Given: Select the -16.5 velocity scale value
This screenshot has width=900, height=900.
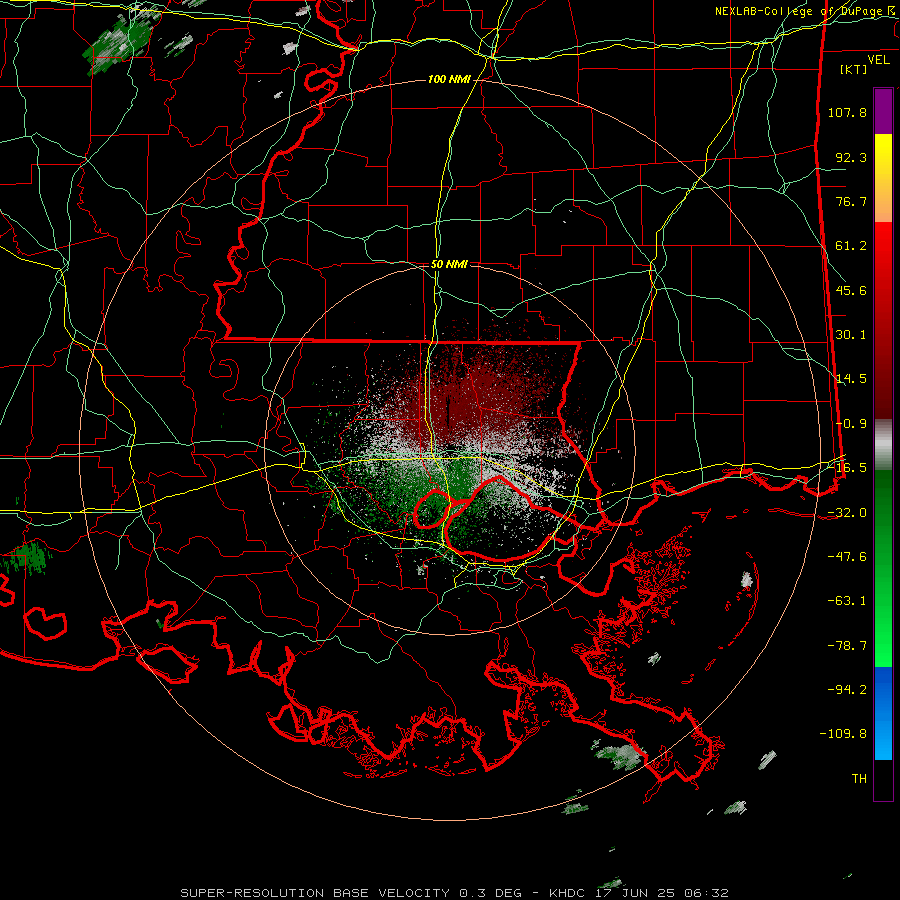Looking at the screenshot, I should coord(847,468).
